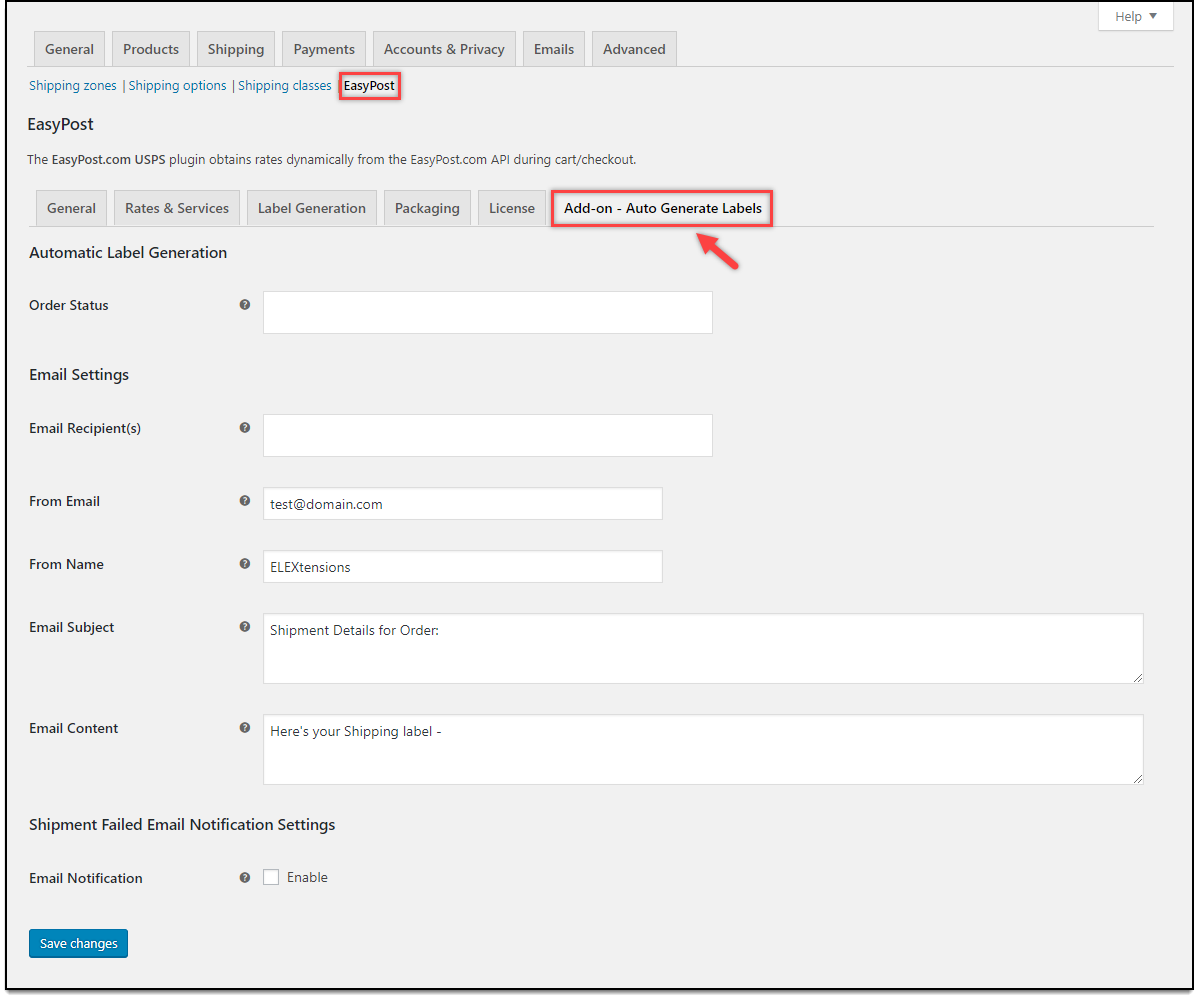This screenshot has height=1000, width=1199.
Task: Open the WooCommerce General settings tab
Action: [x=70, y=49]
